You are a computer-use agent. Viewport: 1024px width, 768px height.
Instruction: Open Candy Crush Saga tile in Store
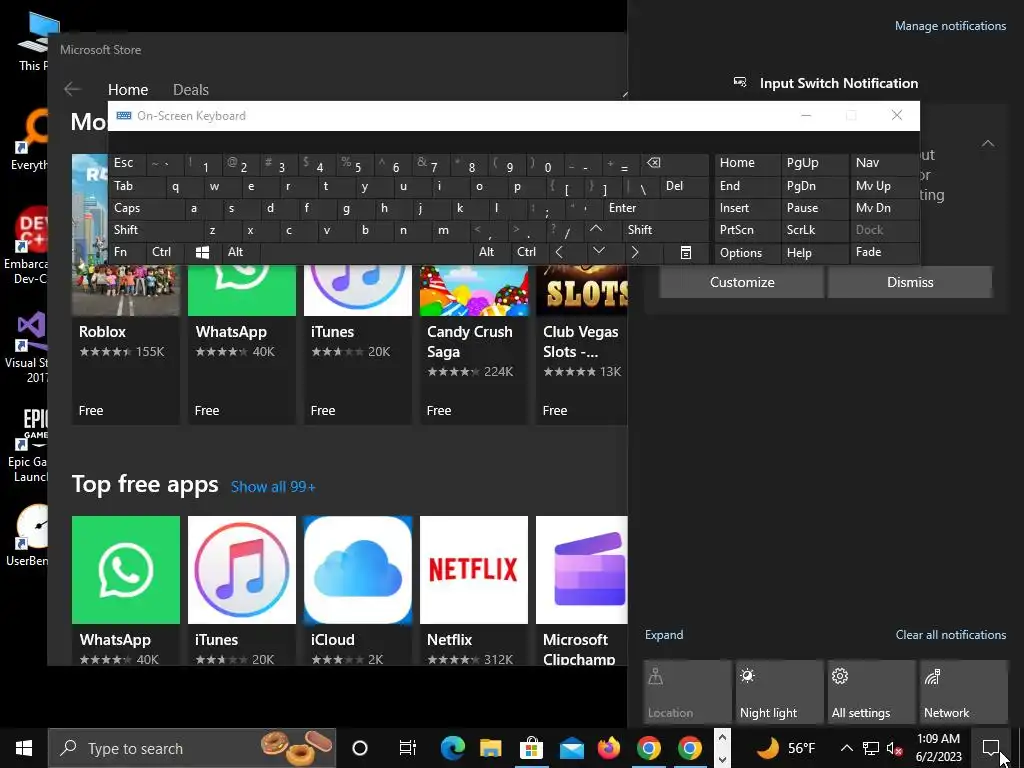click(473, 344)
